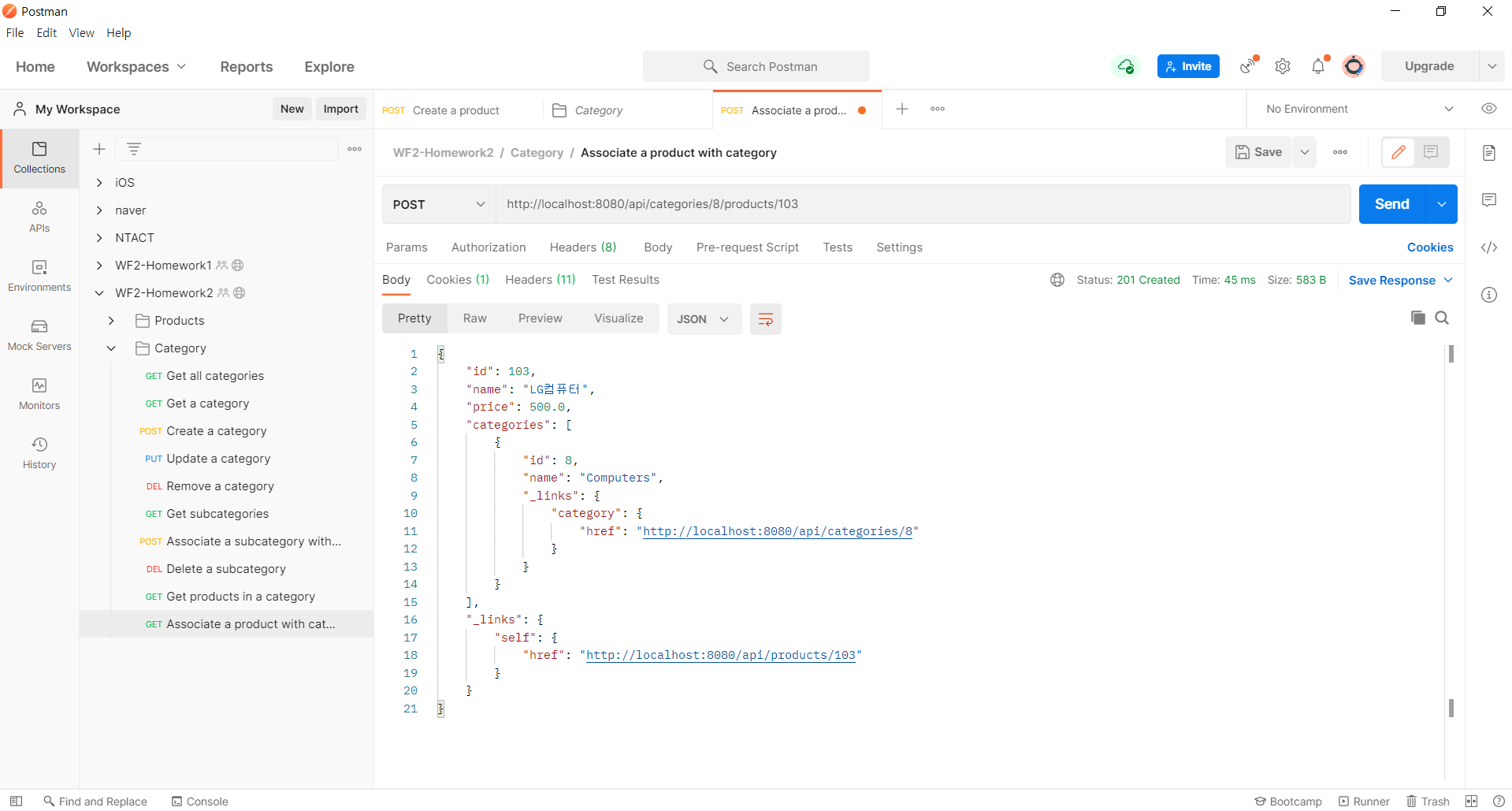Screen dimensions: 1512x811
Task: Open the Edit menu
Action: tap(46, 33)
